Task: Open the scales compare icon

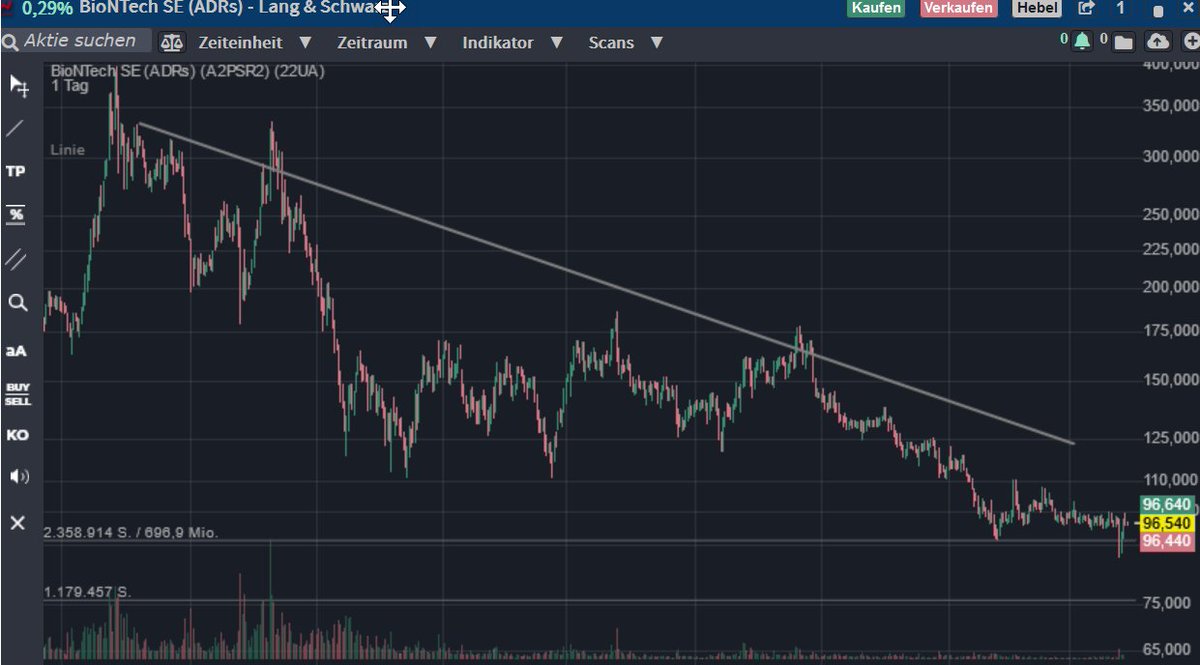Action: pos(172,43)
